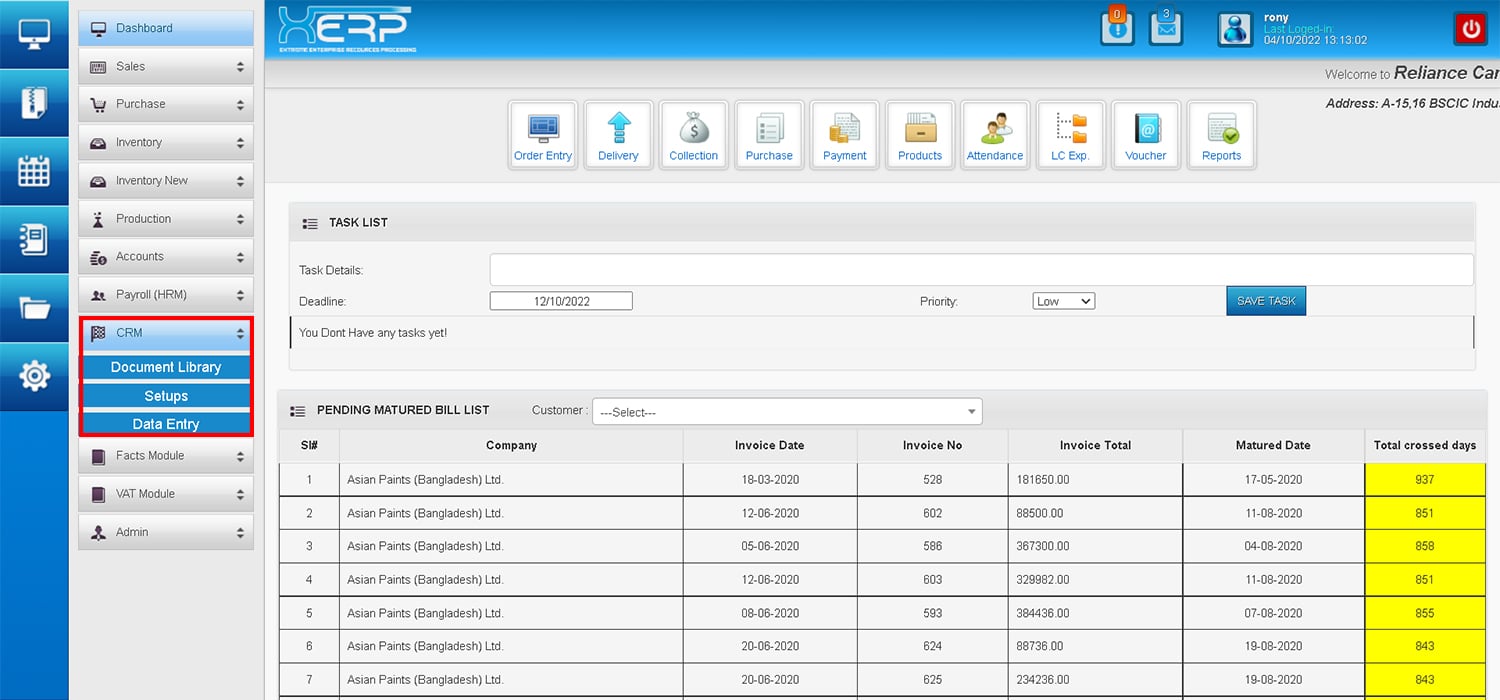Click the Deadline date field
1500x700 pixels.
point(561,301)
